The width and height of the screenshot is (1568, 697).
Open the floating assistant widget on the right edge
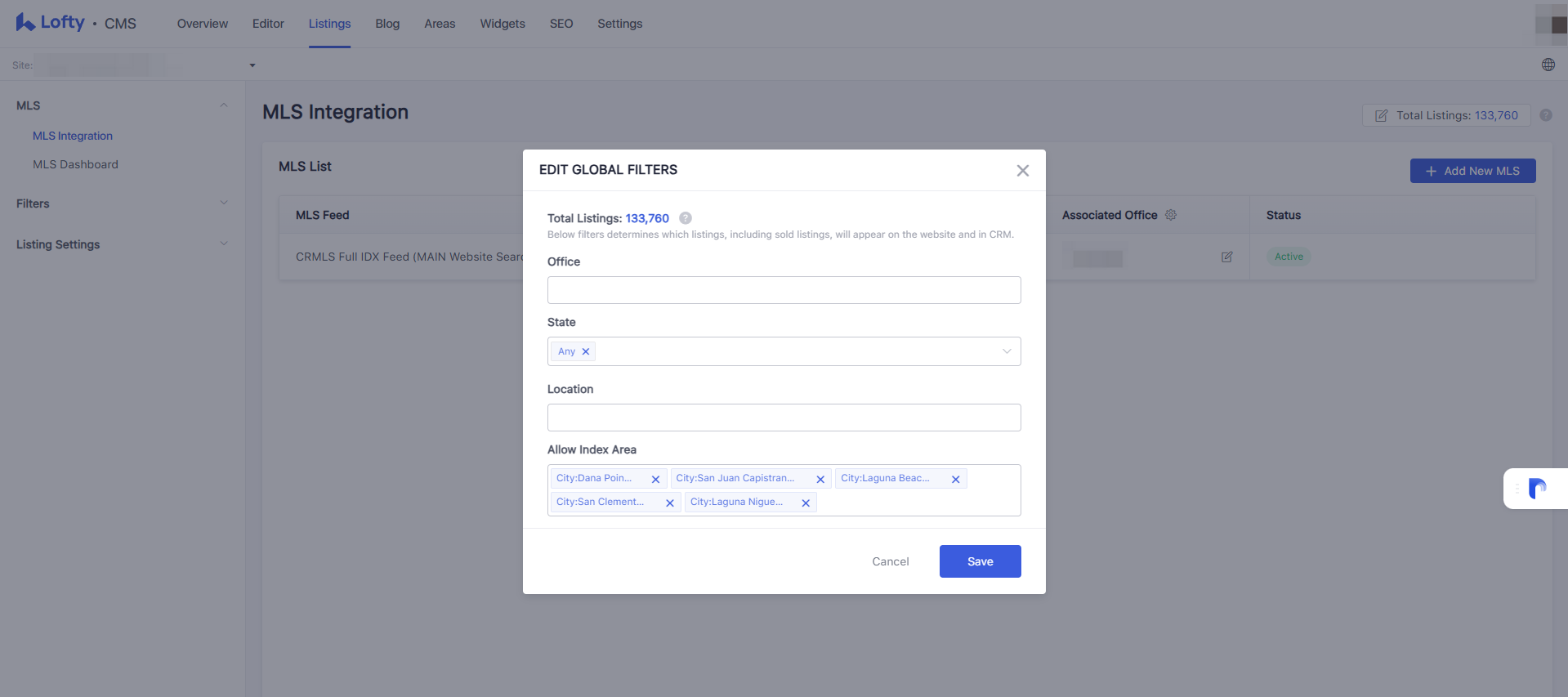(x=1536, y=489)
